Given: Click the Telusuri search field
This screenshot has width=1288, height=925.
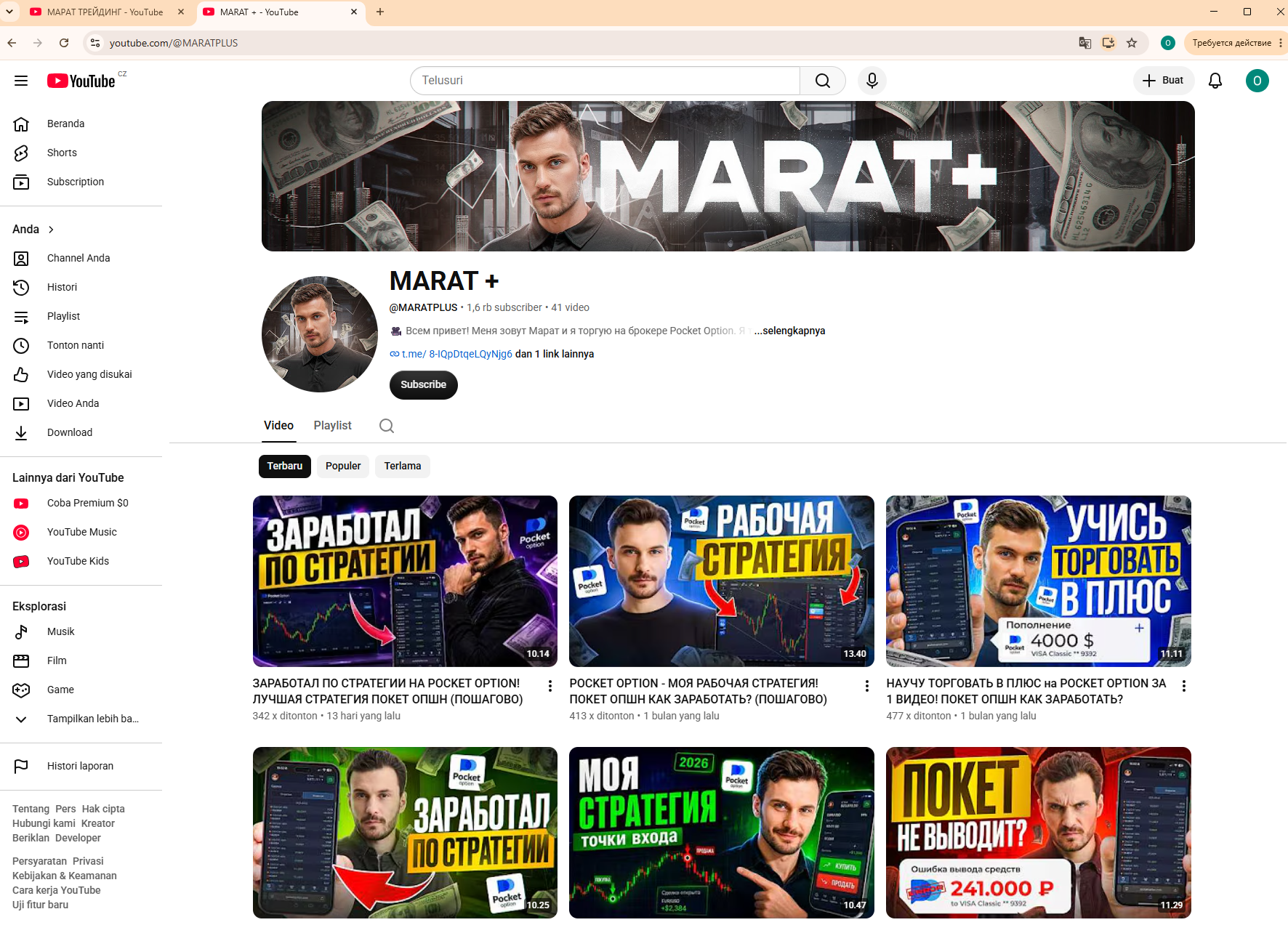Looking at the screenshot, I should pyautogui.click(x=605, y=81).
